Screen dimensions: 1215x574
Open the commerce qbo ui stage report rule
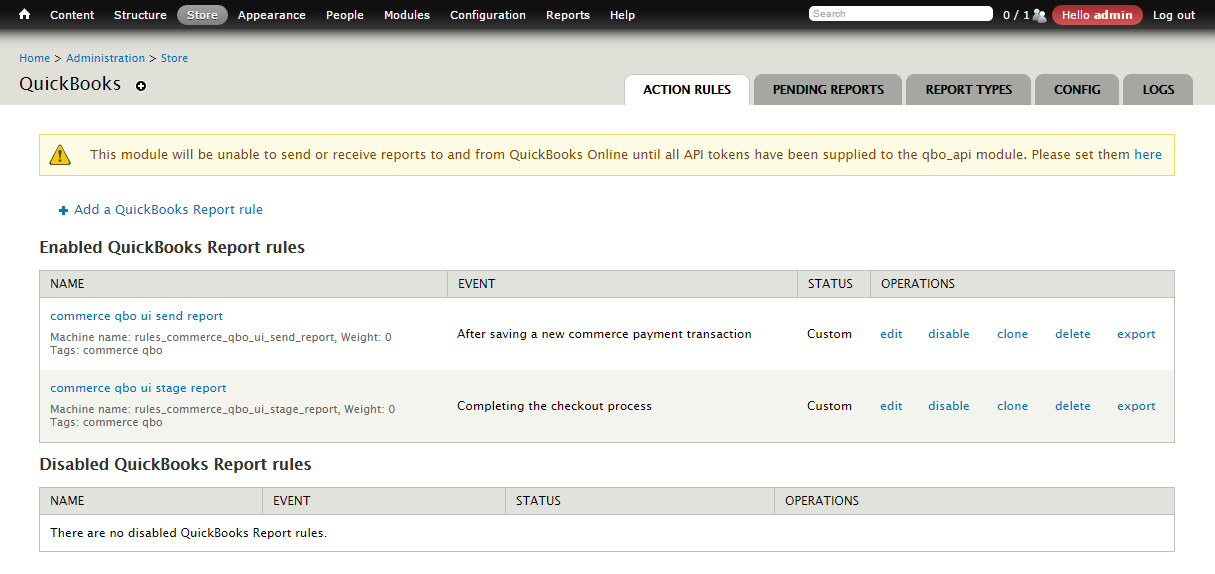138,388
